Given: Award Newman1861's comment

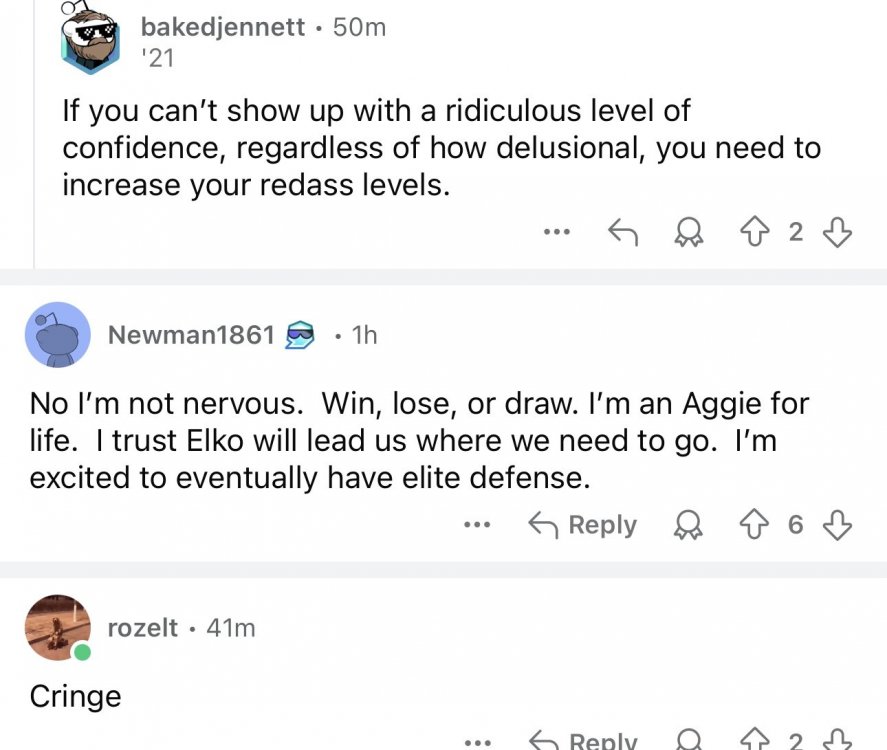Looking at the screenshot, I should [x=690, y=526].
